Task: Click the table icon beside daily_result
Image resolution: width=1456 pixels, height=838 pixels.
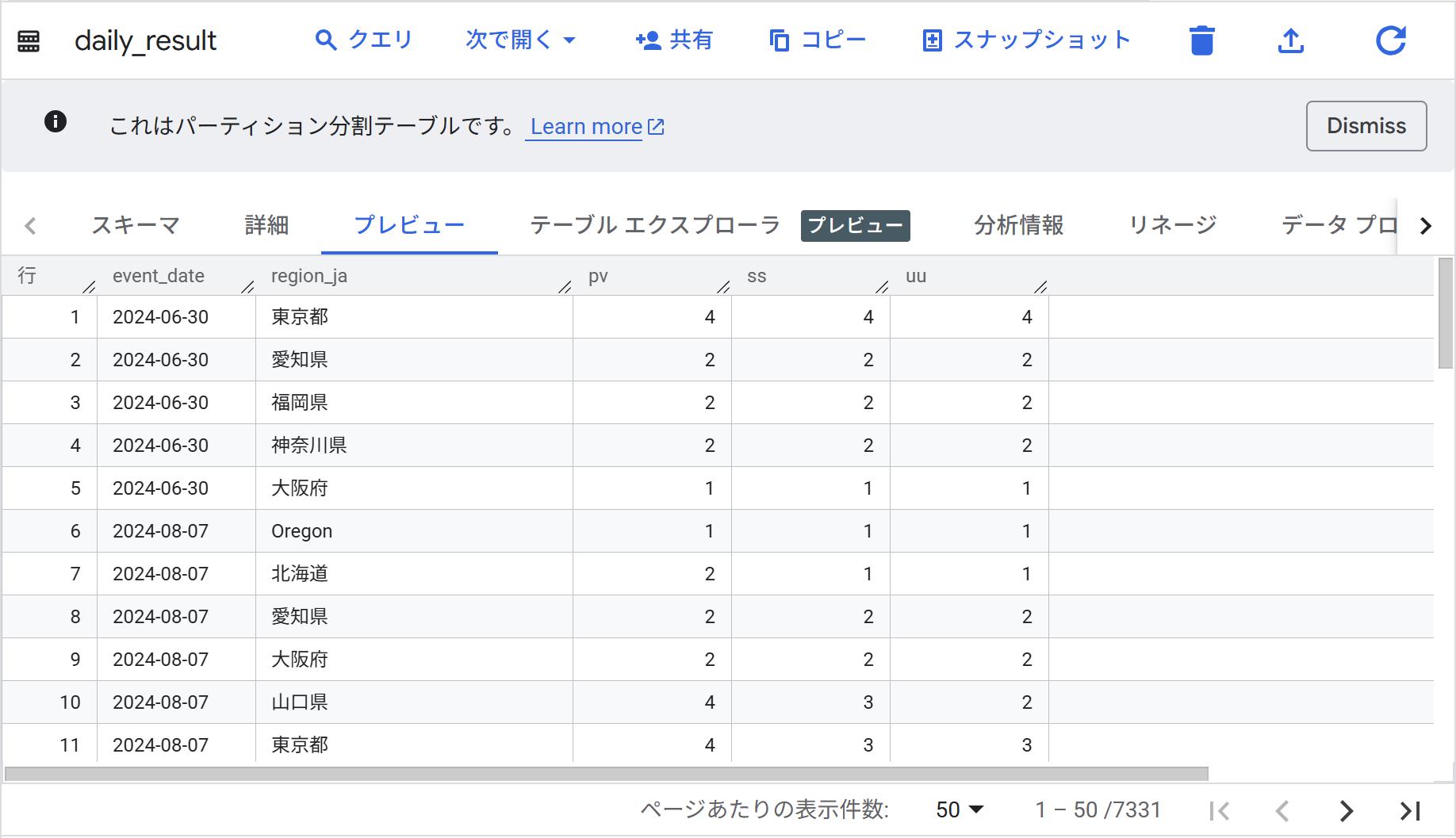Action: coord(29,40)
